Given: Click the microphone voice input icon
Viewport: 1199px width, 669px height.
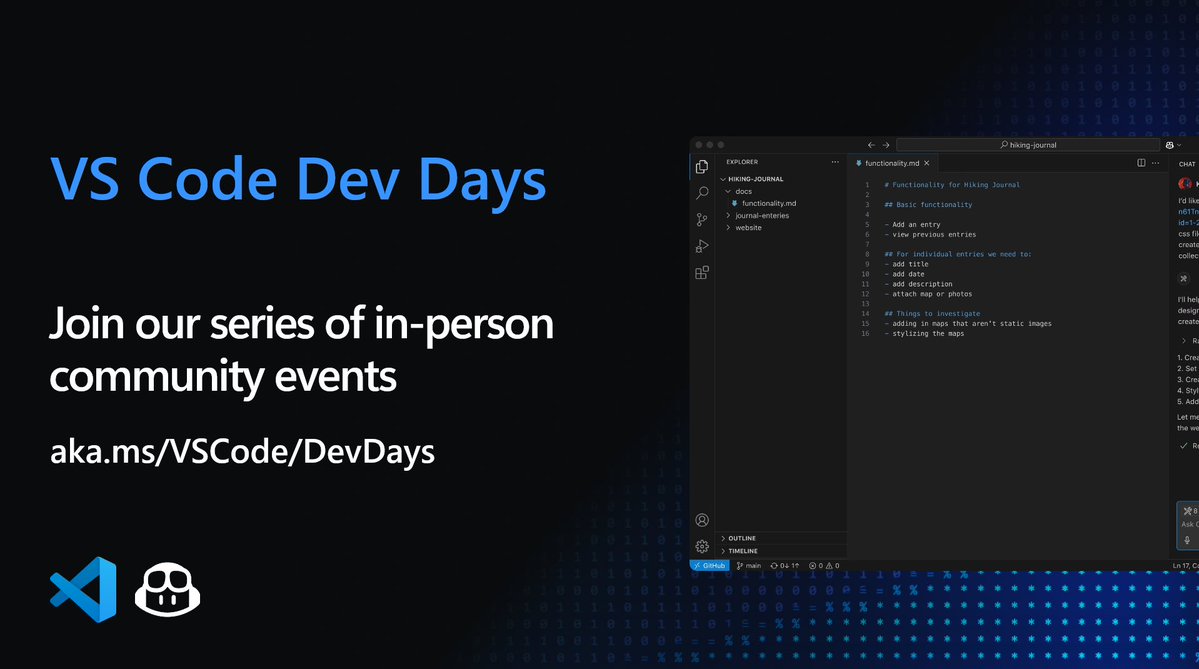Looking at the screenshot, I should click(x=1188, y=540).
